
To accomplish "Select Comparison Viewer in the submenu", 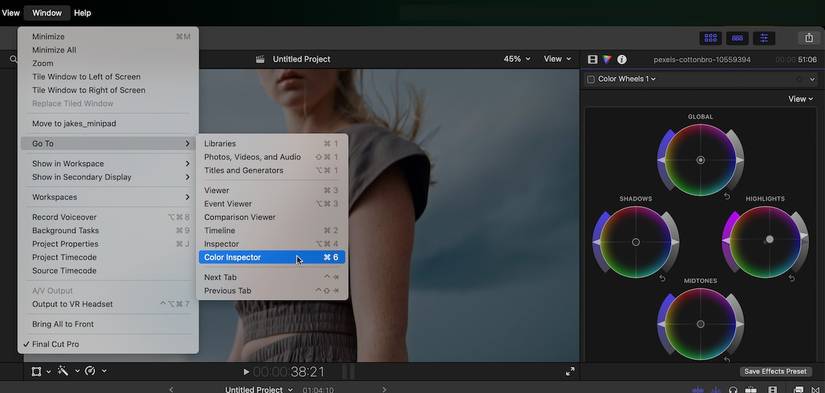I will 272,217.
